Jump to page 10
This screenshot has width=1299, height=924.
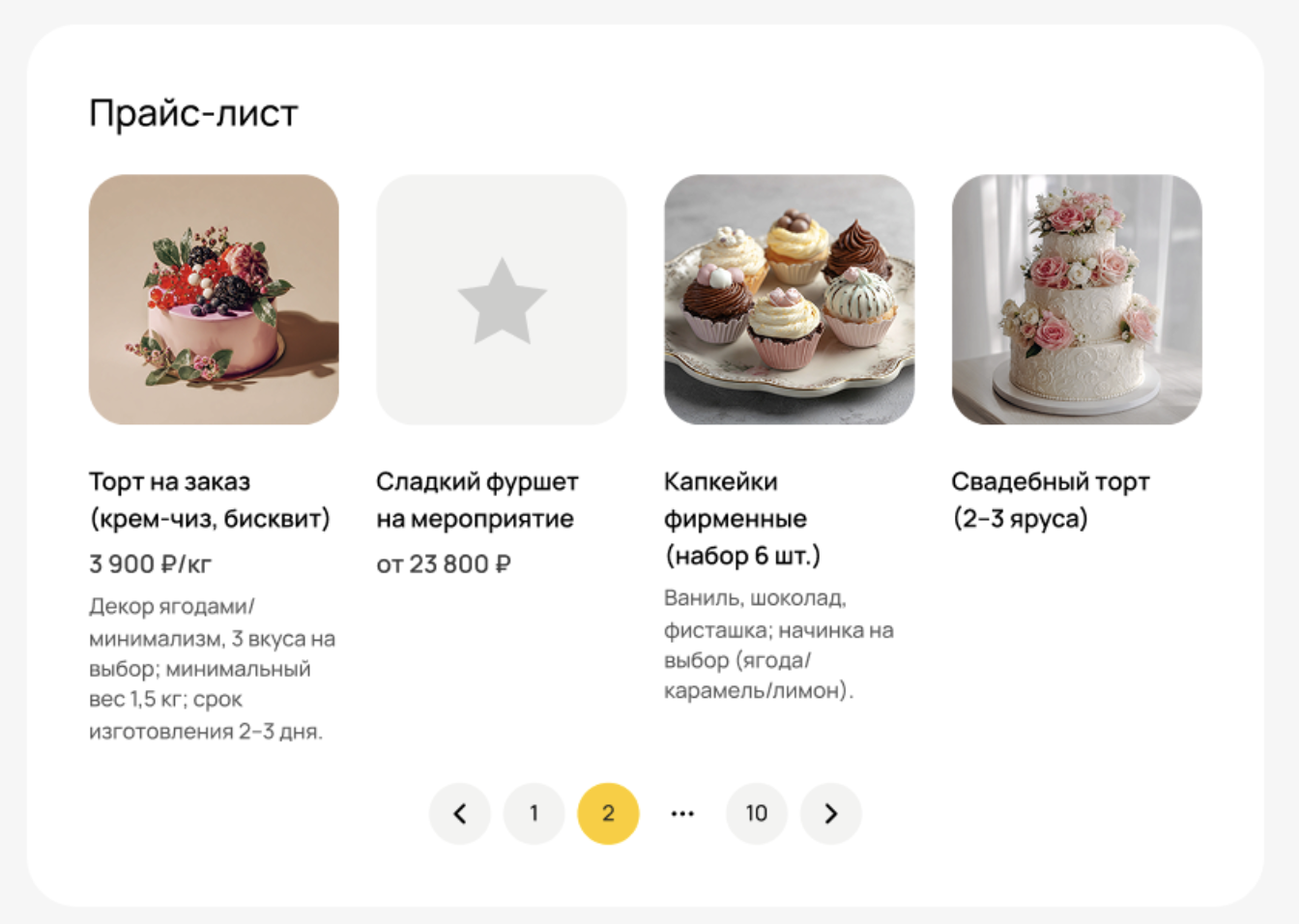pos(757,814)
